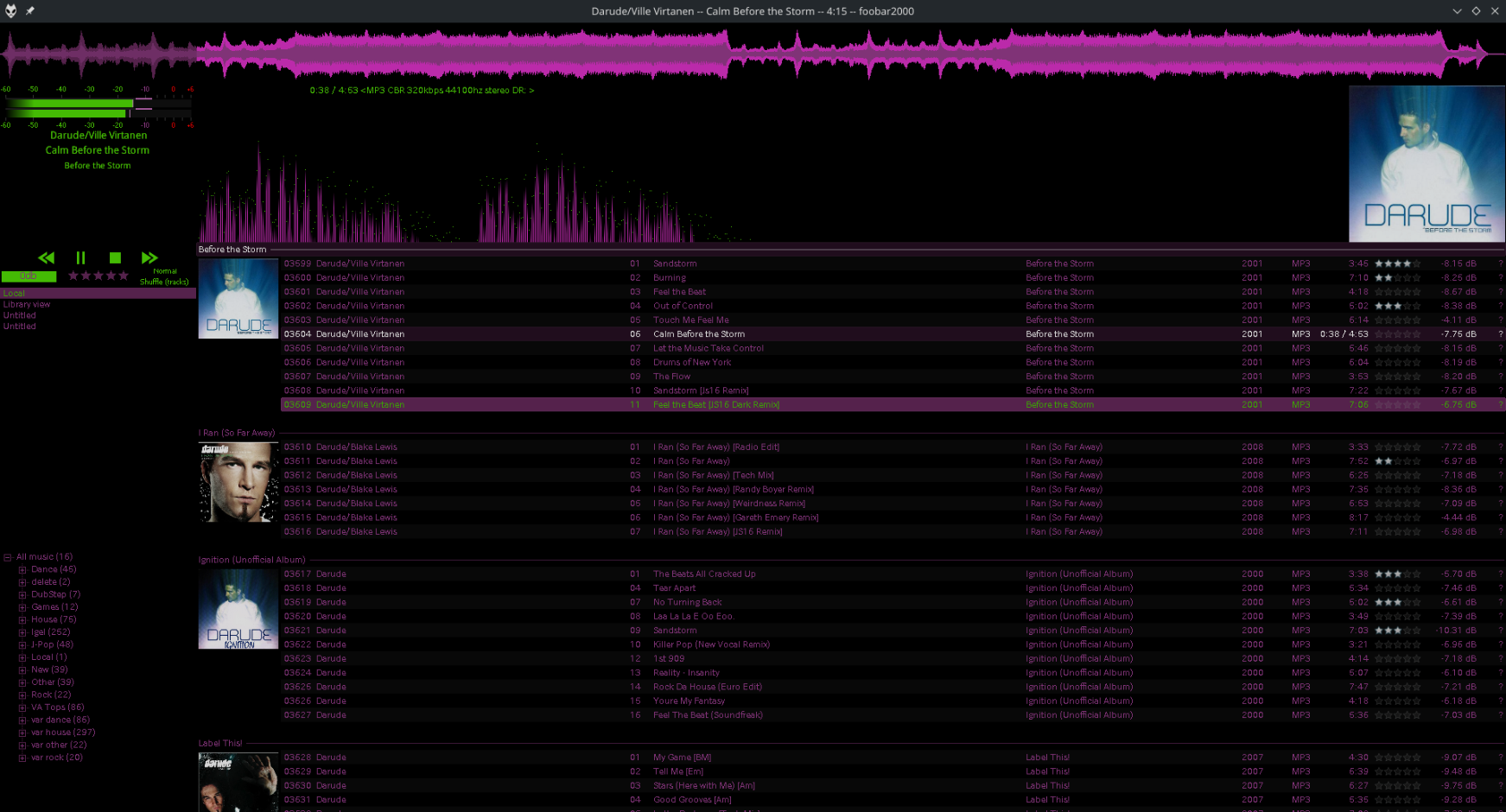Open the second Untitled playlist

click(x=20, y=327)
